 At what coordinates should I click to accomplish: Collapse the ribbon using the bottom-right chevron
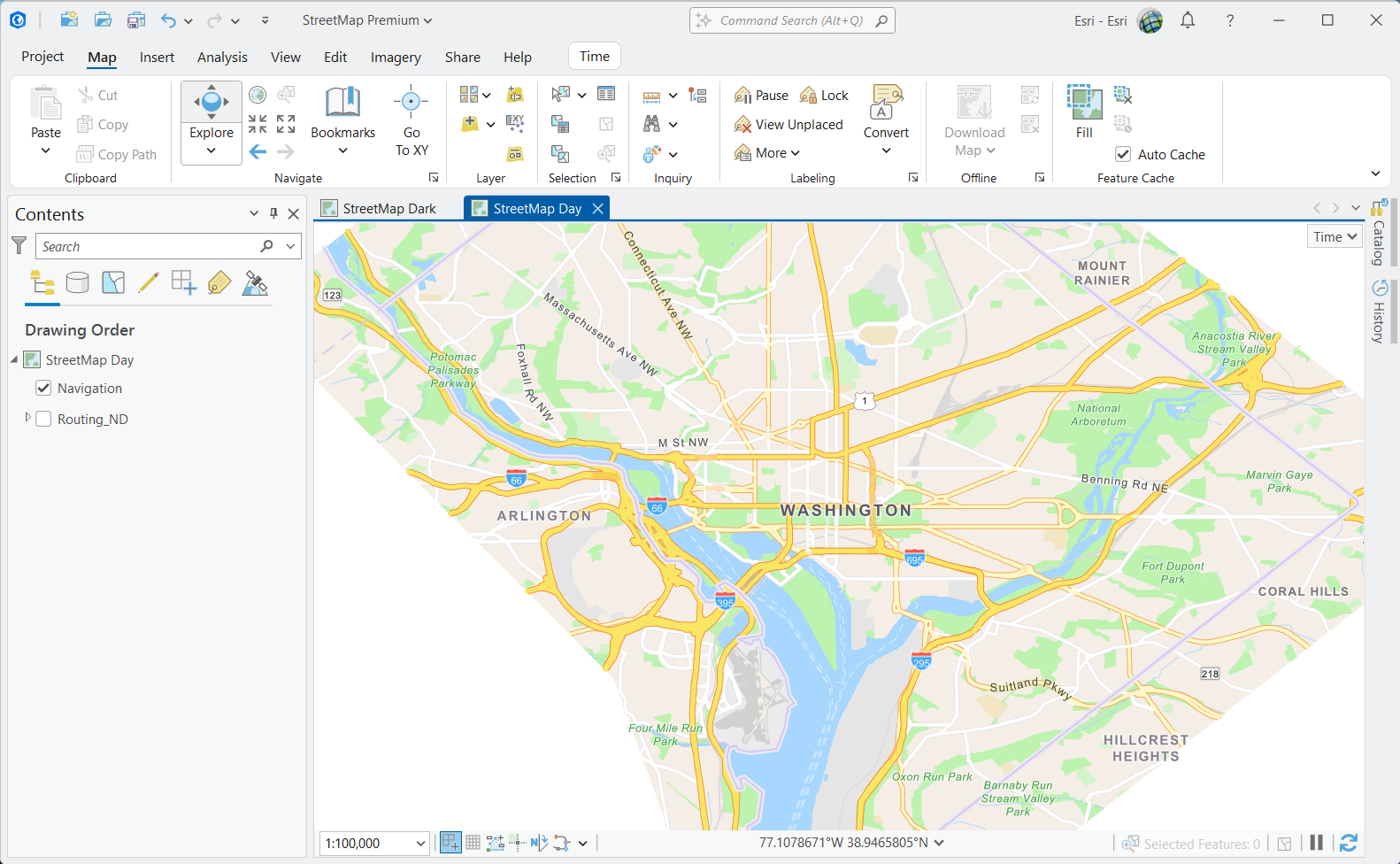[1375, 174]
